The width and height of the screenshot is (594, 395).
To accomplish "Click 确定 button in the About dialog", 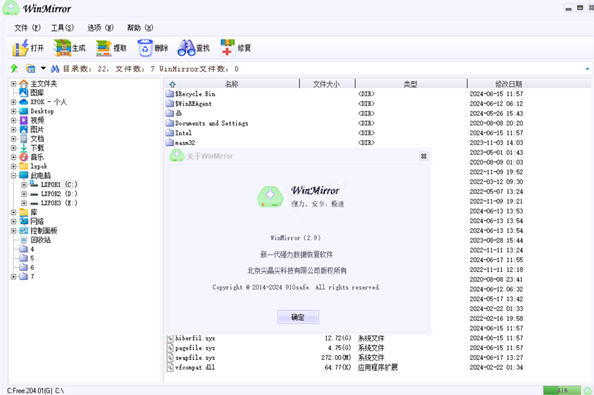I will [x=298, y=317].
